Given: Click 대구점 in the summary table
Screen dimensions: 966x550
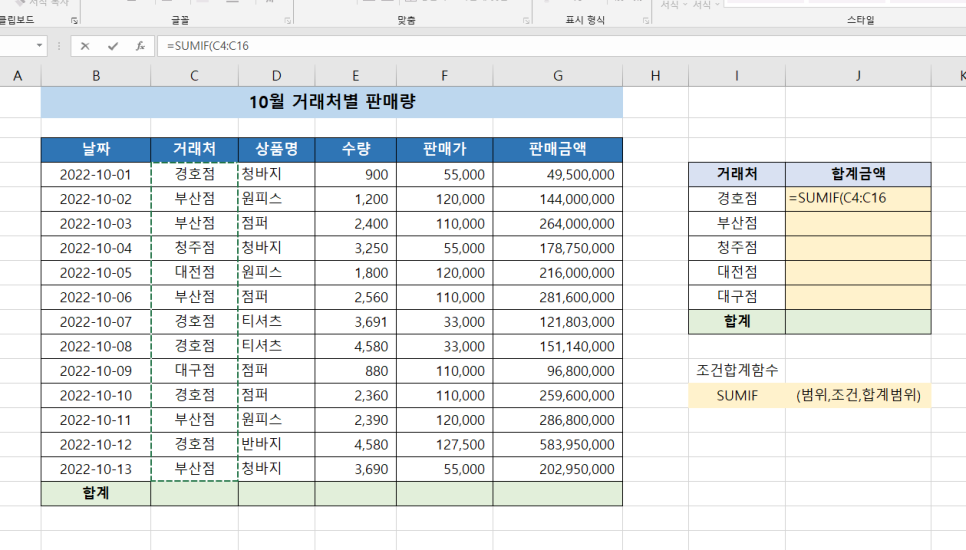Looking at the screenshot, I should pyautogui.click(x=737, y=297).
